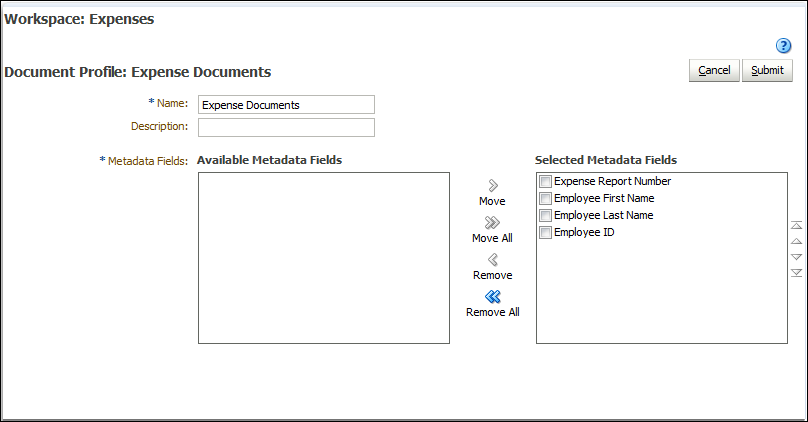
Task: Select the Employee Last Name text
Action: click(x=603, y=215)
